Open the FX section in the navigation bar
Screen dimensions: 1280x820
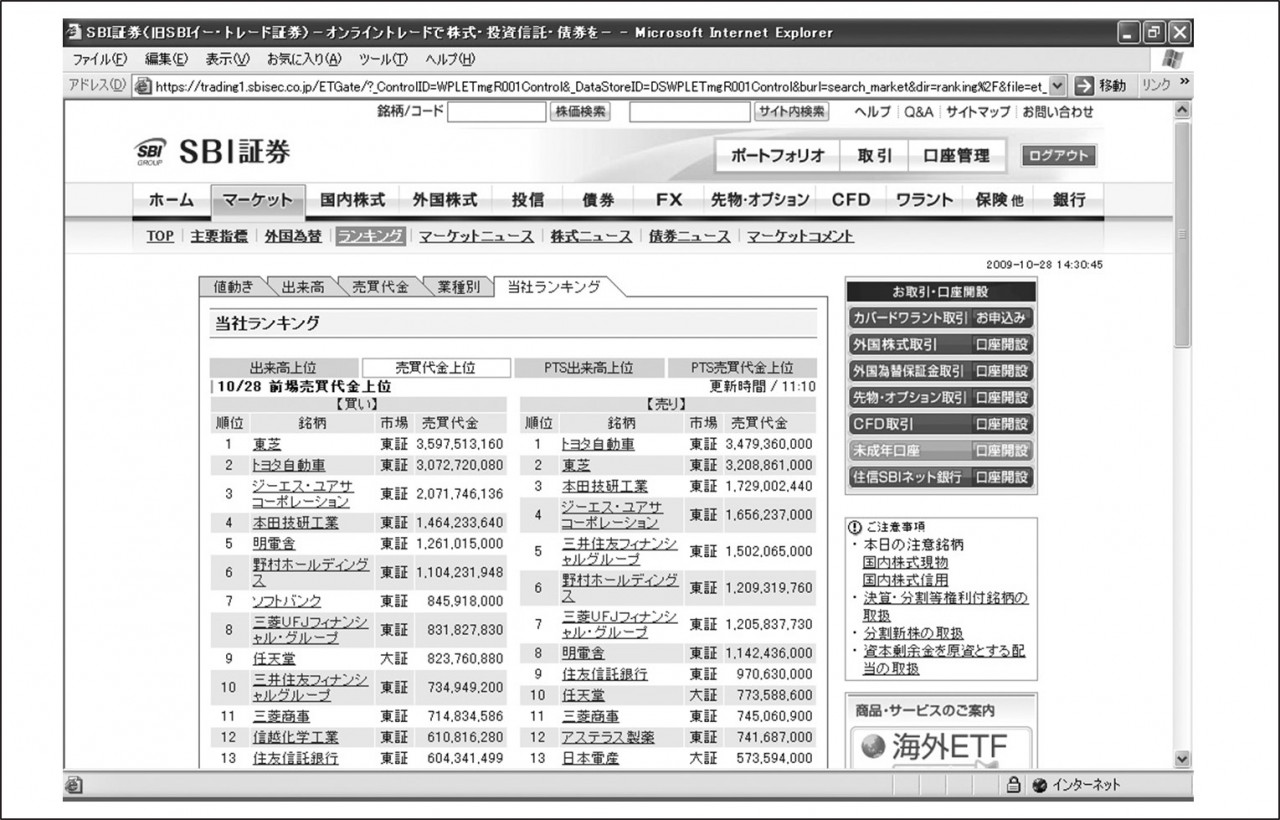tap(667, 199)
